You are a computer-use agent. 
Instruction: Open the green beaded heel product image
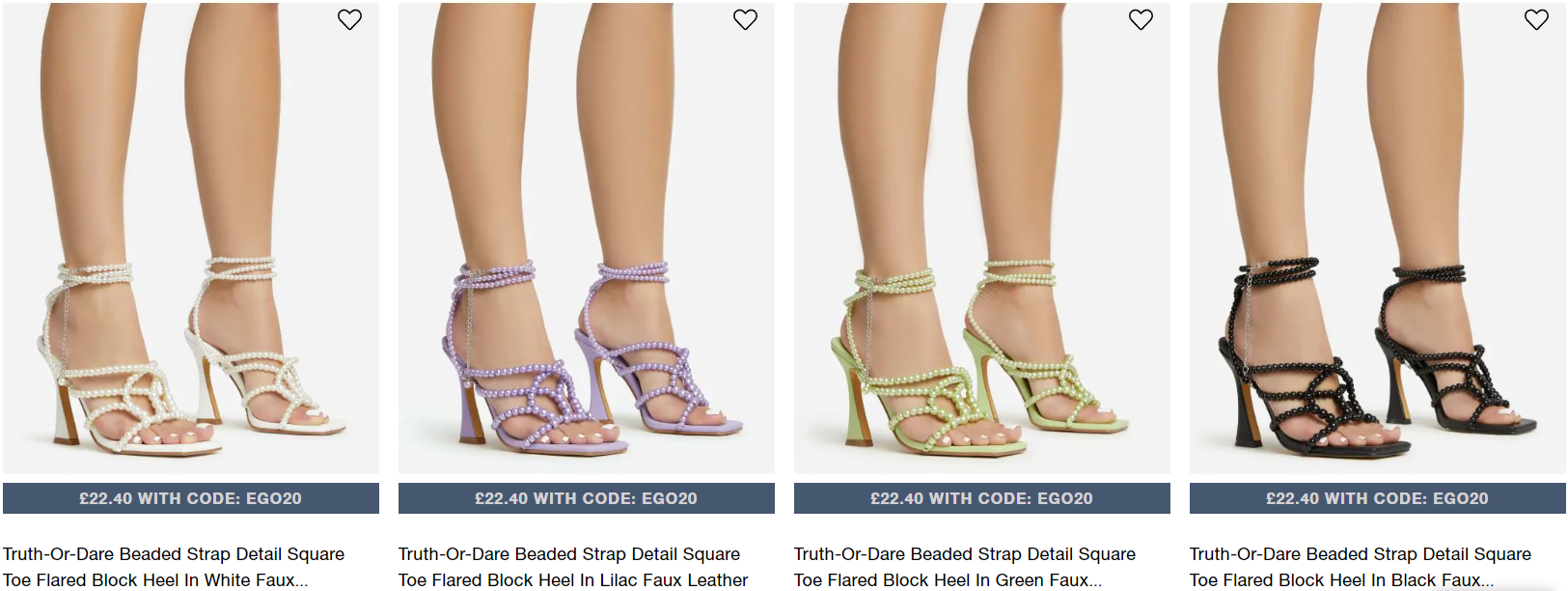click(982, 238)
